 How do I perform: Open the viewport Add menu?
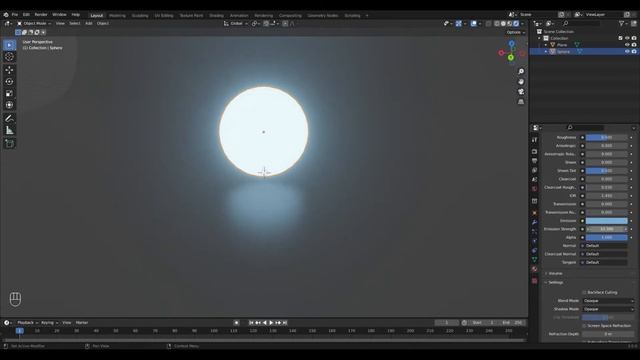click(x=89, y=24)
